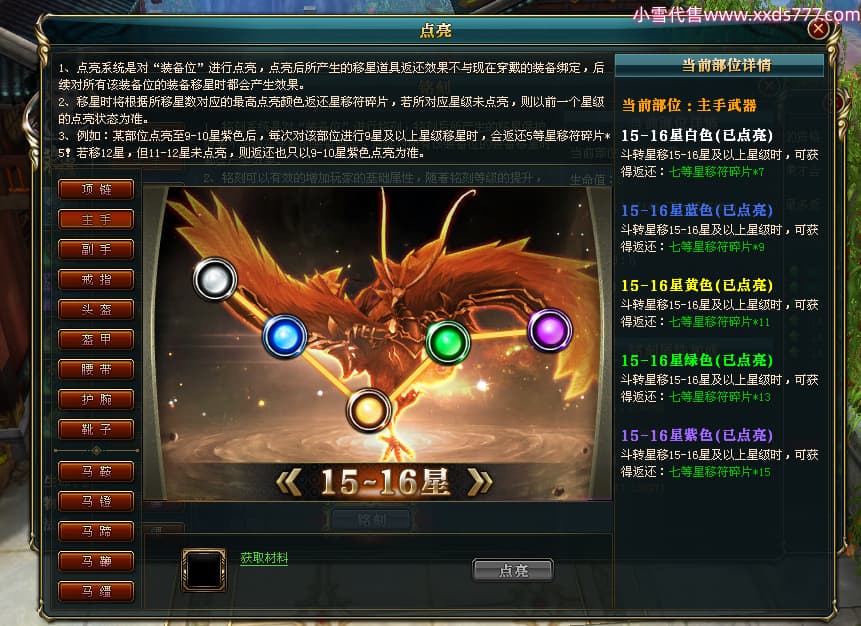This screenshot has width=861, height=626.
Task: Click the 获取材料 link
Action: coord(264,558)
